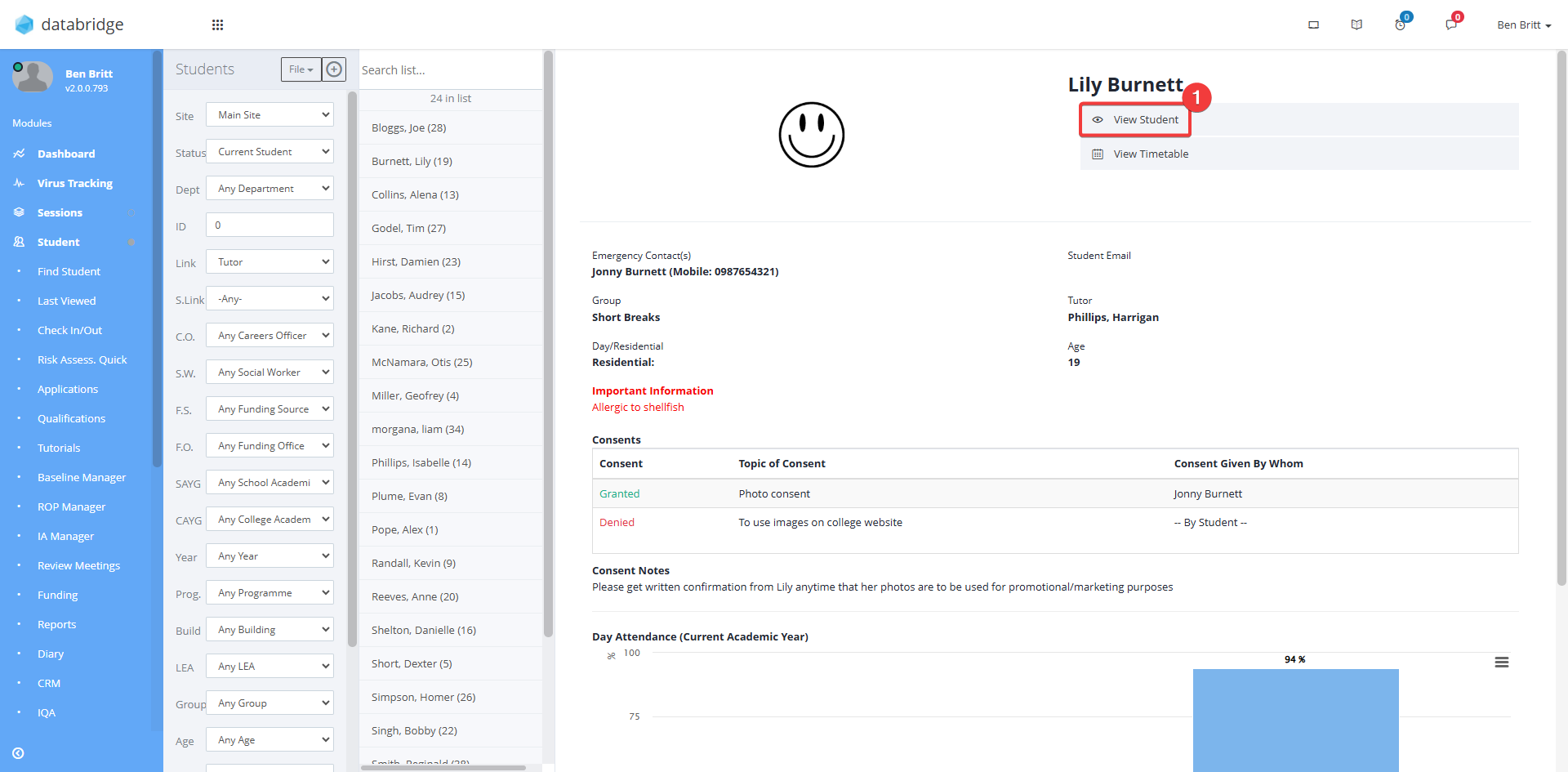The height and width of the screenshot is (772, 1568).
Task: Open Diary menu item
Action: pos(51,654)
